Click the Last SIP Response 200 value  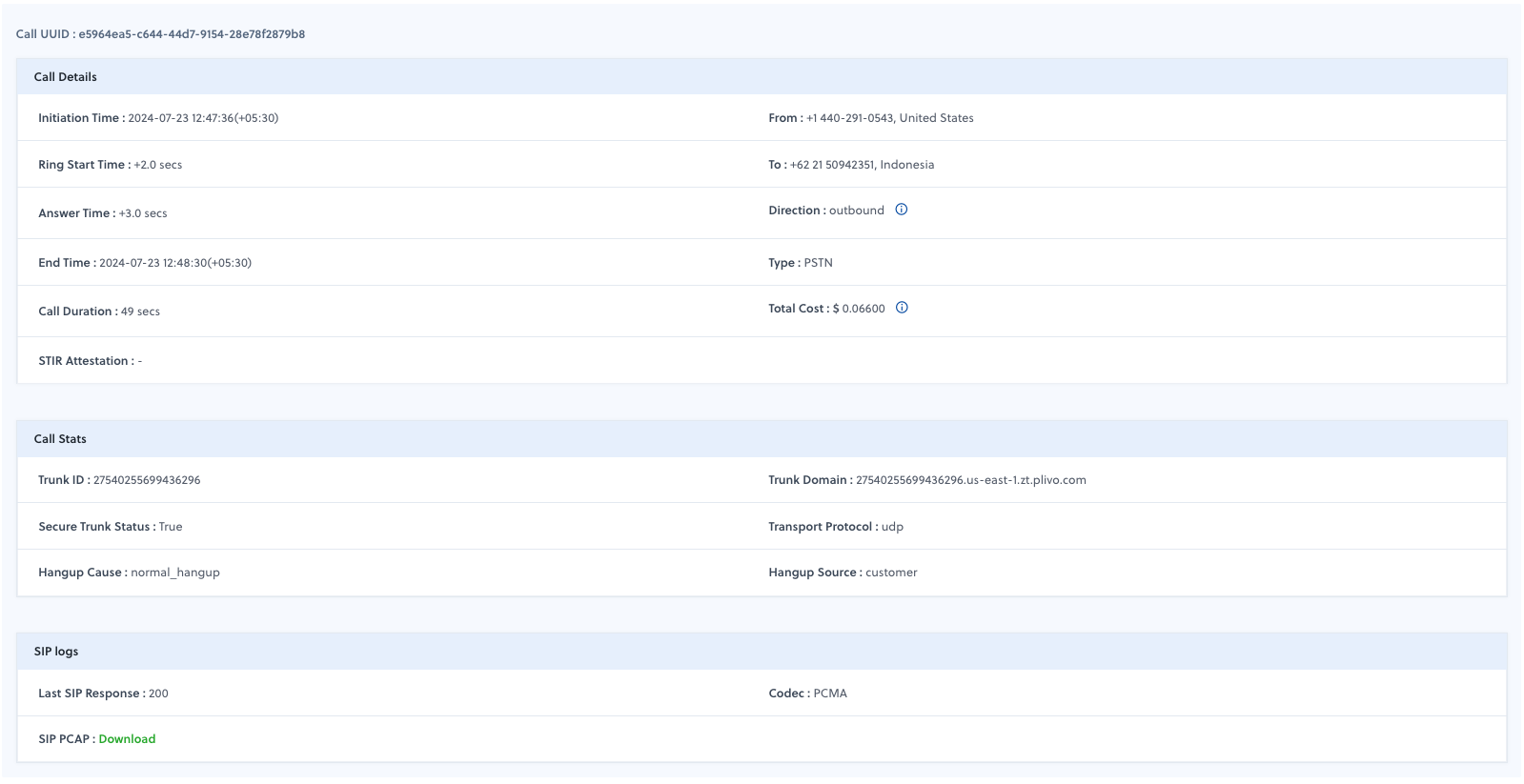point(158,694)
